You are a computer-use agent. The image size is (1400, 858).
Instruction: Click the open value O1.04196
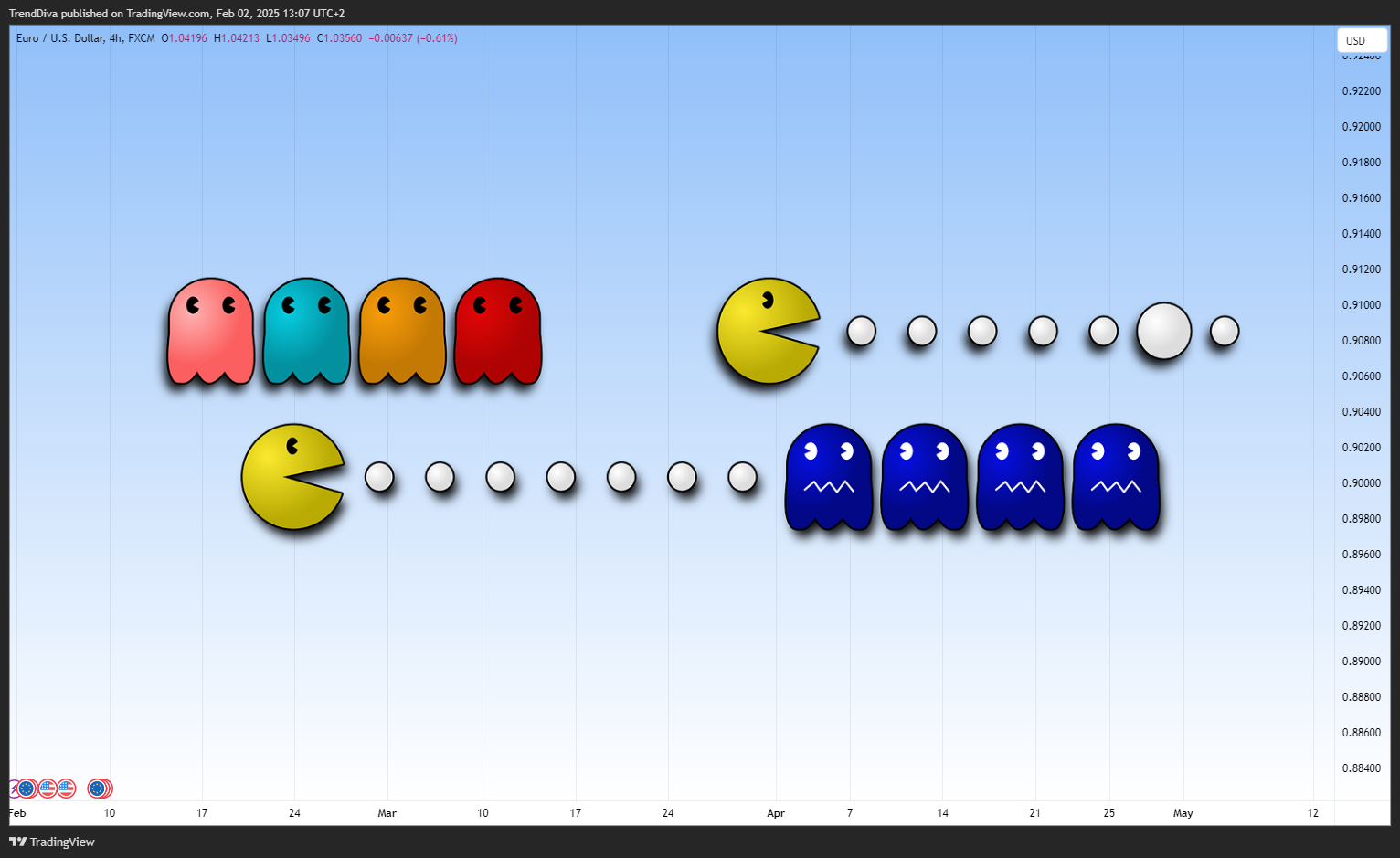[x=185, y=38]
